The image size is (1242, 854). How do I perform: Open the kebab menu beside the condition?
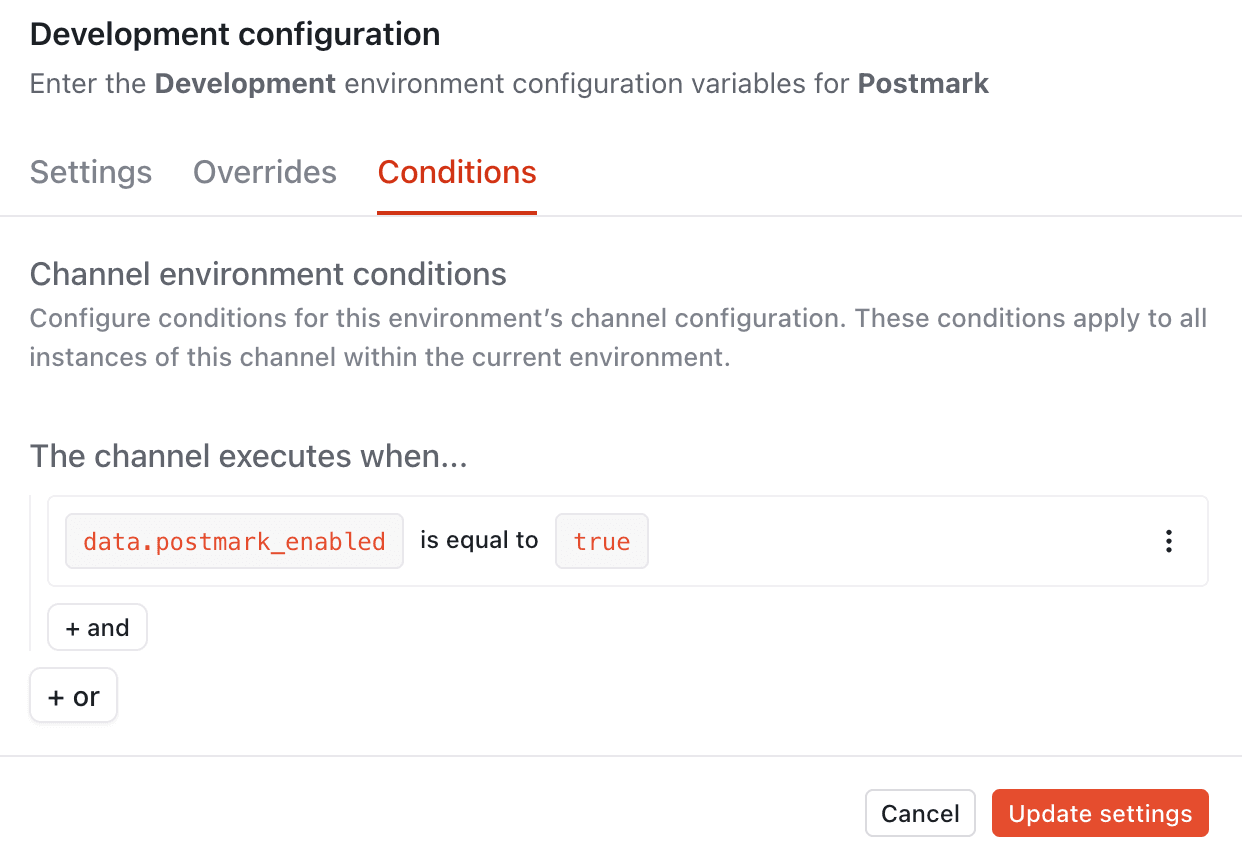coord(1168,540)
